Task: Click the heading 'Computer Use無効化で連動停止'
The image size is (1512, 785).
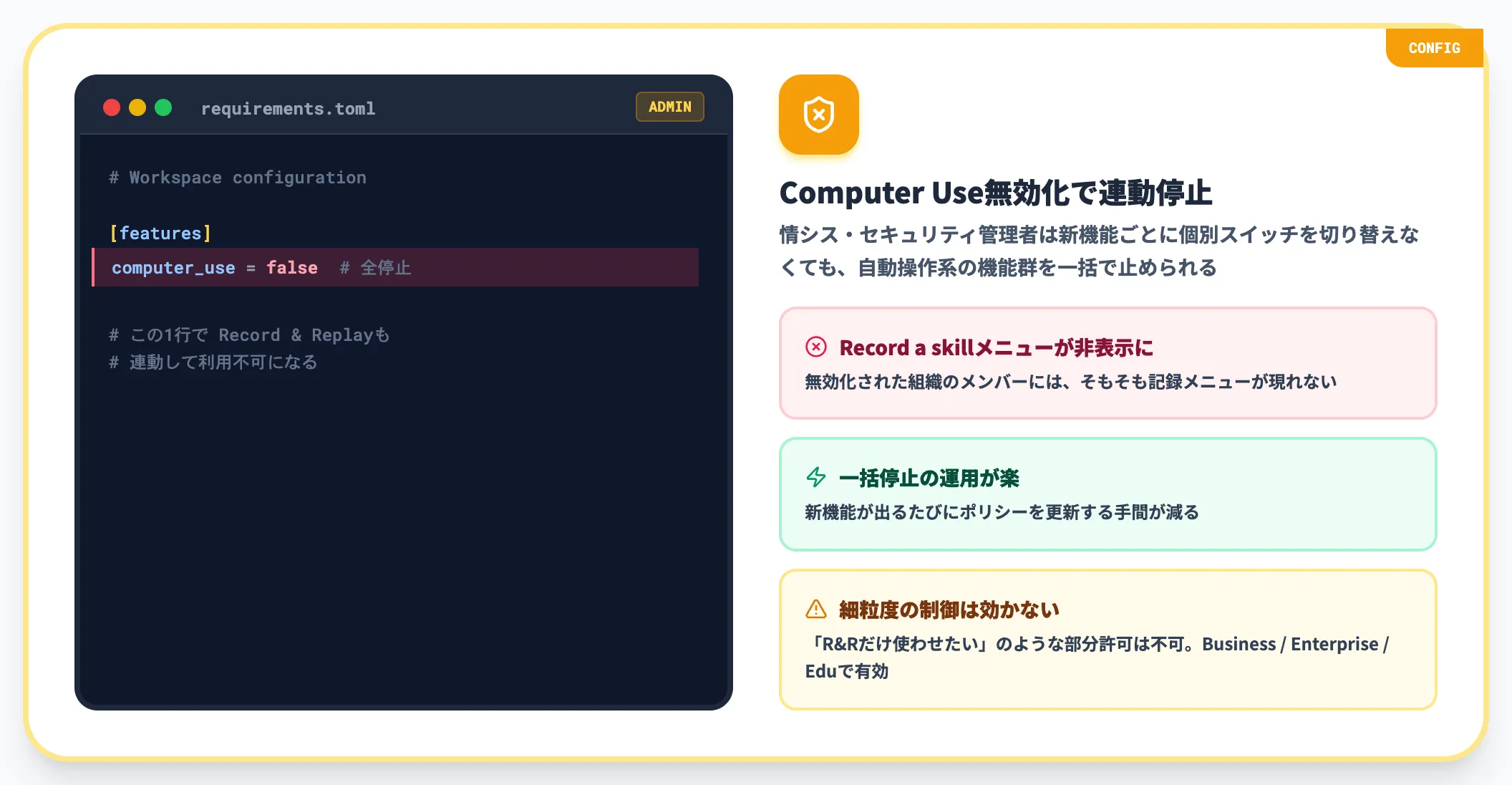Action: pos(995,193)
